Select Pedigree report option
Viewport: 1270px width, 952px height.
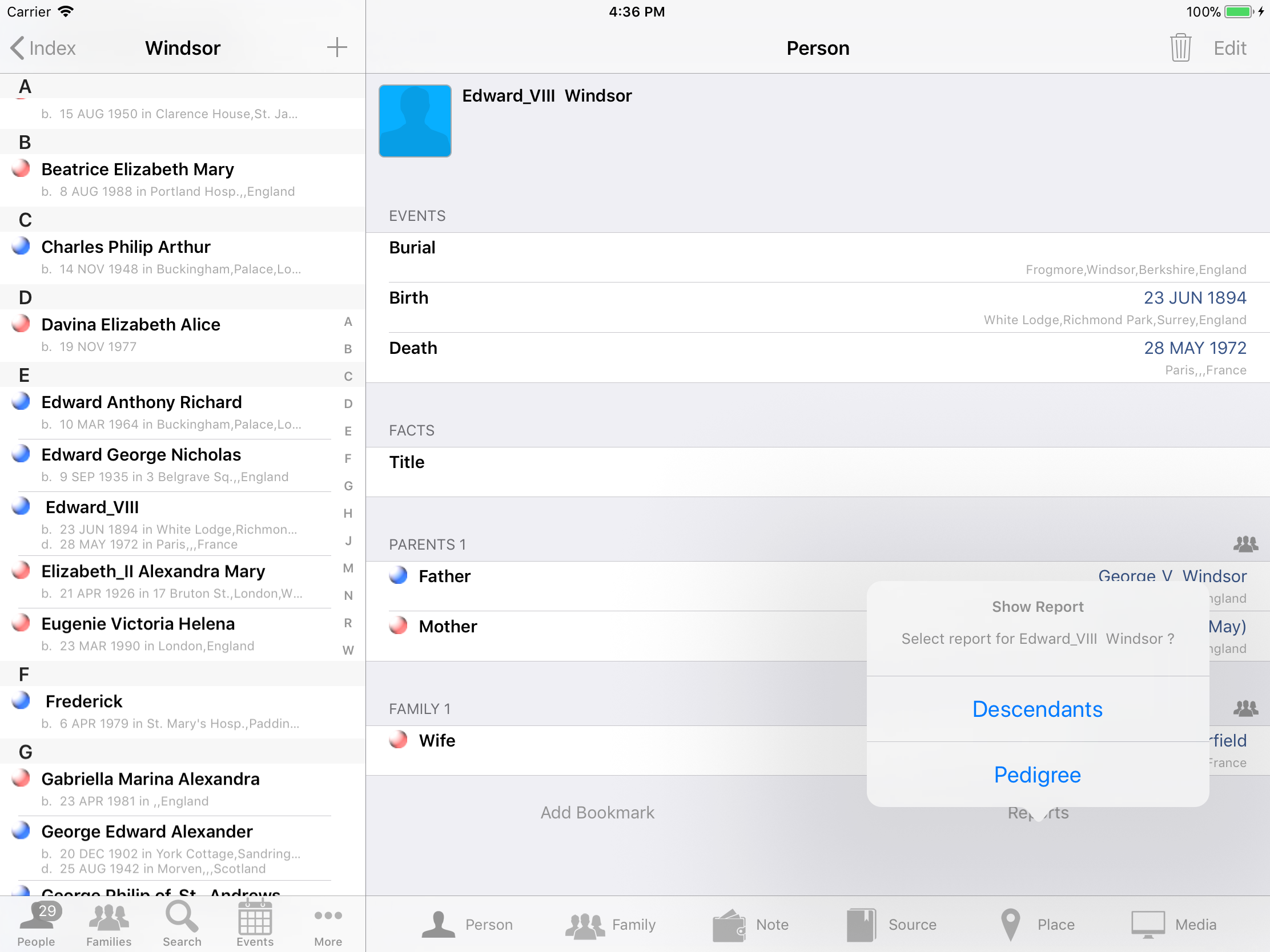(1037, 774)
